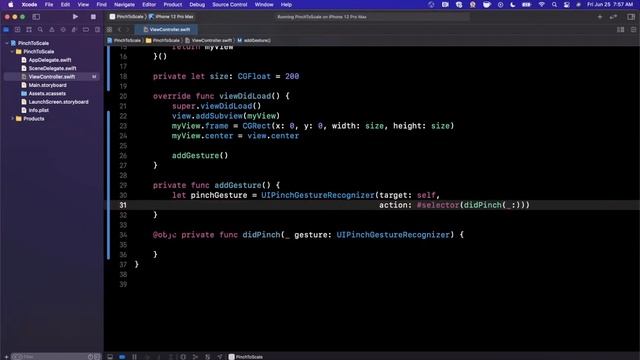Viewport: 640px width, 360px height.
Task: Open addGesture() method jump bar item
Action: pos(254,40)
